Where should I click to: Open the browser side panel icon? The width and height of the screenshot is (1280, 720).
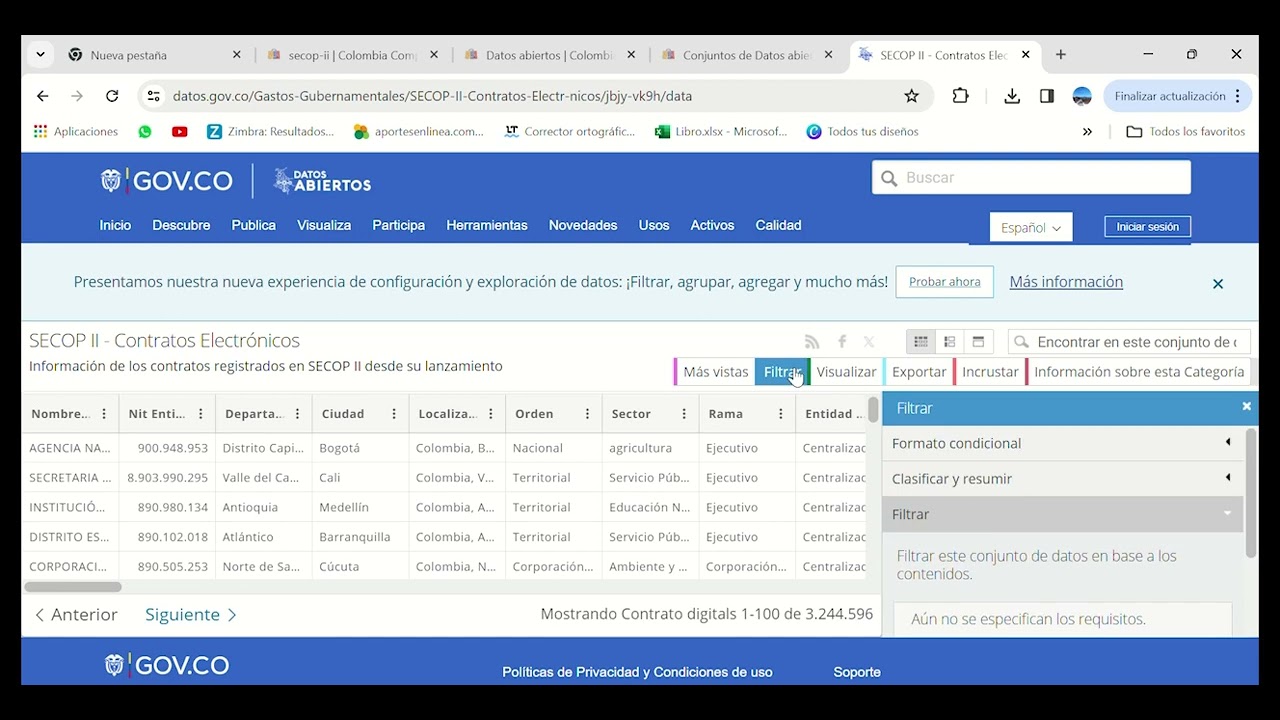[1047, 96]
